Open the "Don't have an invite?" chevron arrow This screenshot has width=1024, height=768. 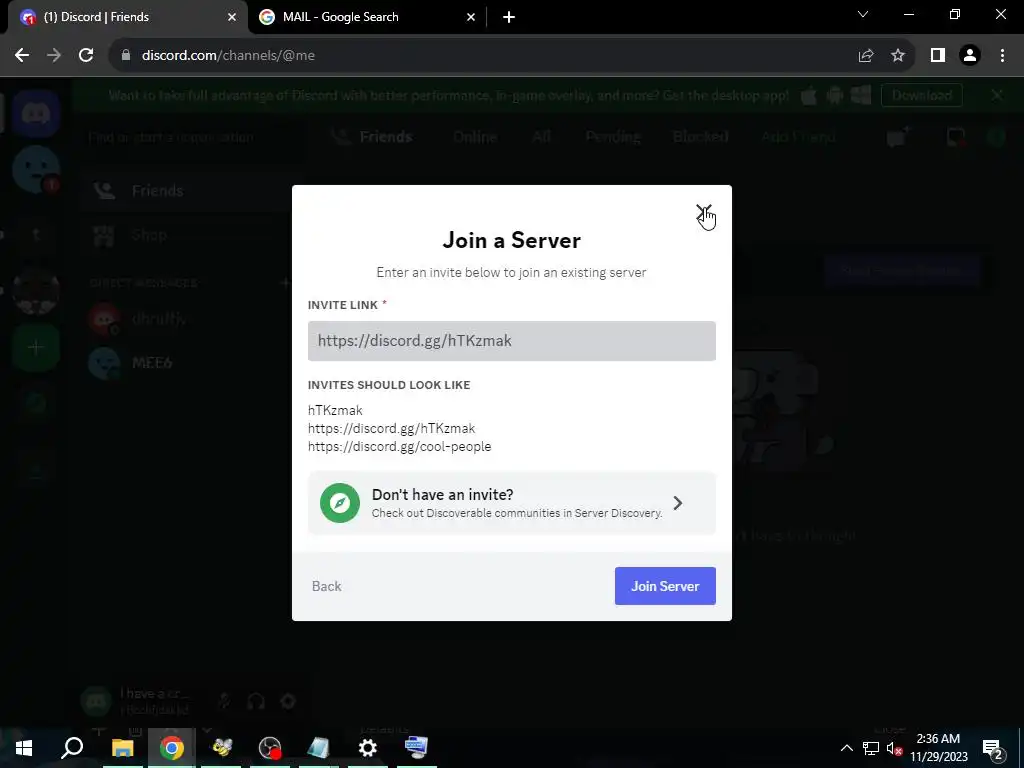678,503
